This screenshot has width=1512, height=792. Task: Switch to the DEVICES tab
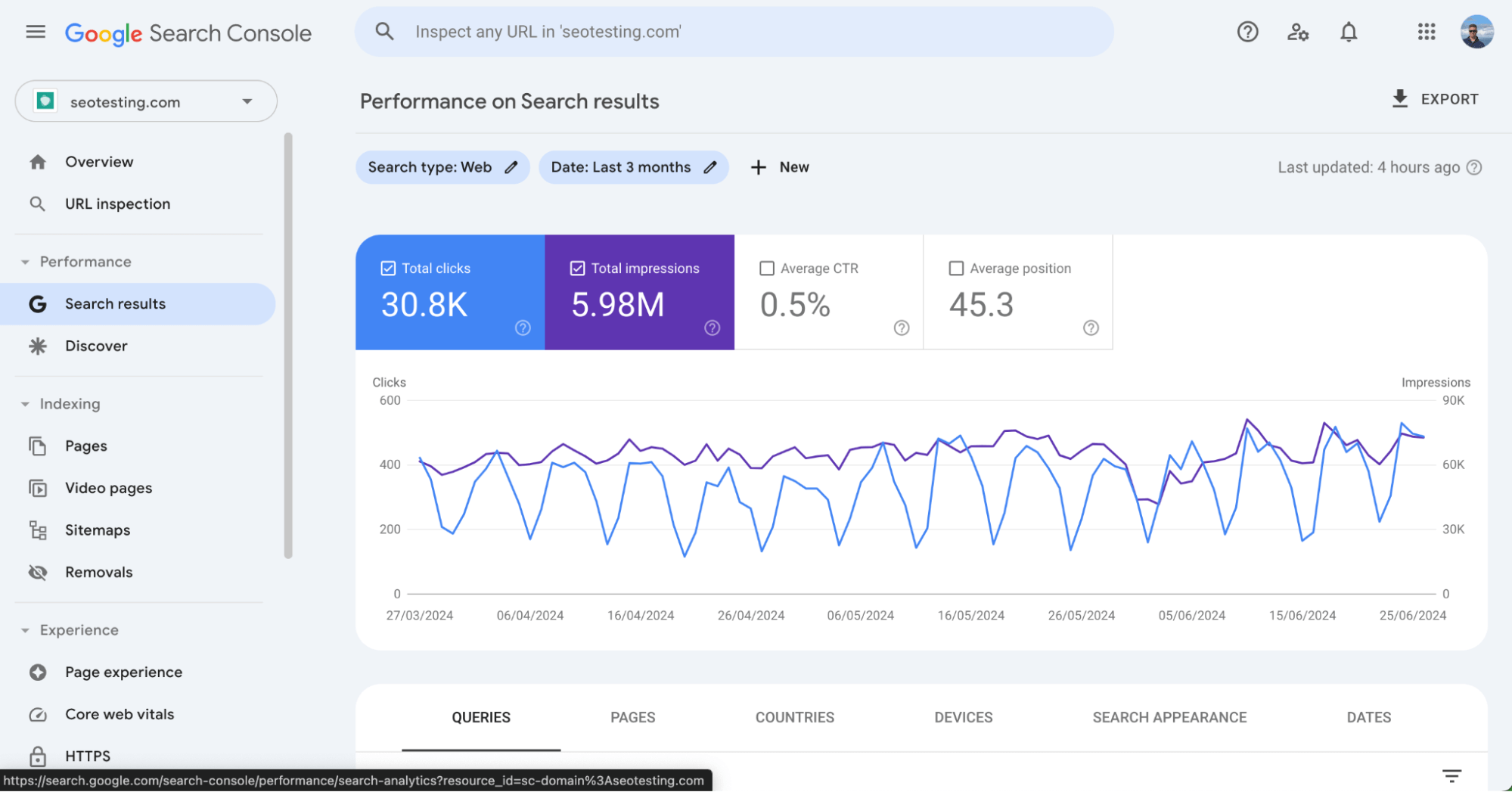tap(964, 717)
